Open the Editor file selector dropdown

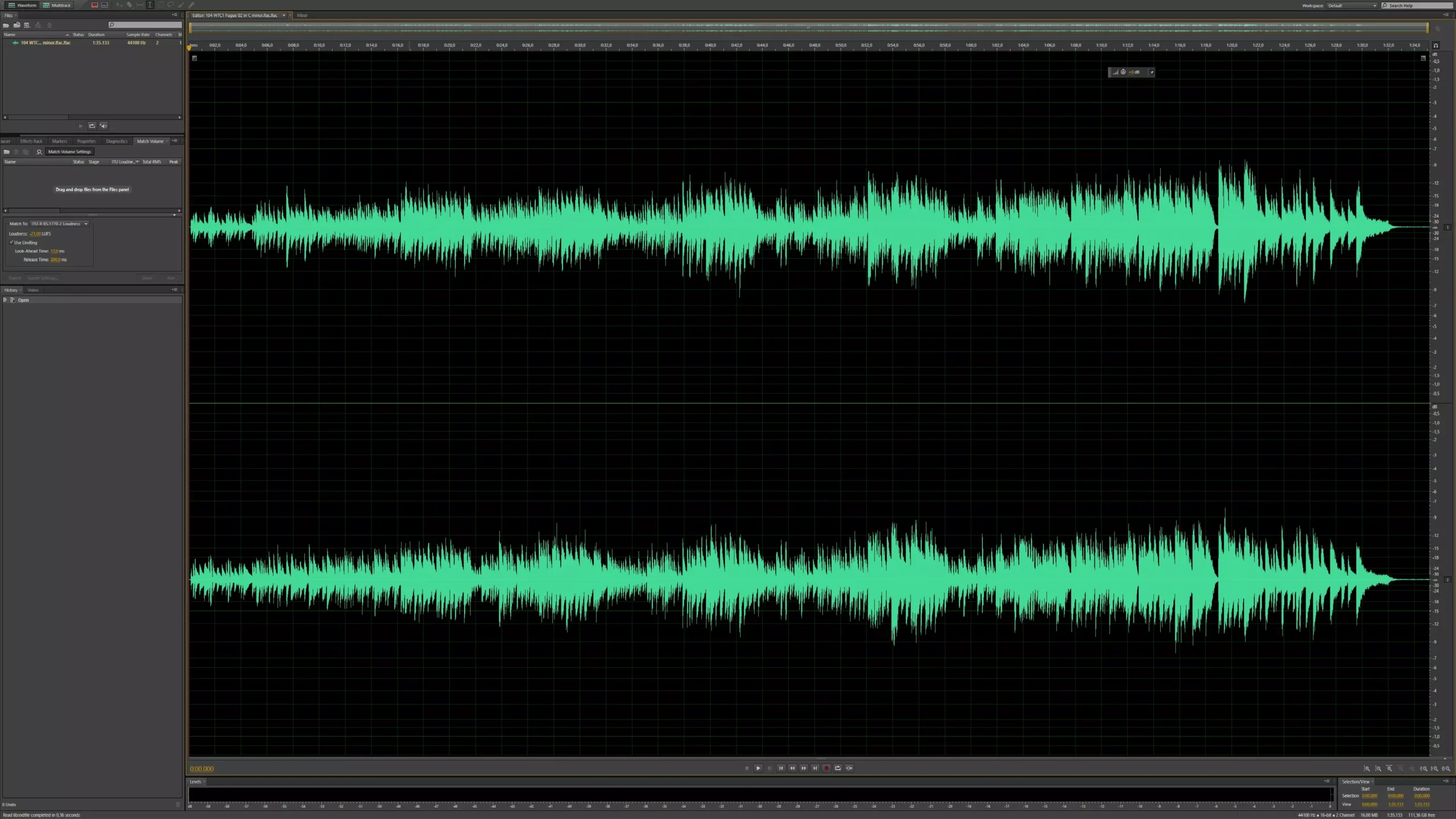click(284, 15)
